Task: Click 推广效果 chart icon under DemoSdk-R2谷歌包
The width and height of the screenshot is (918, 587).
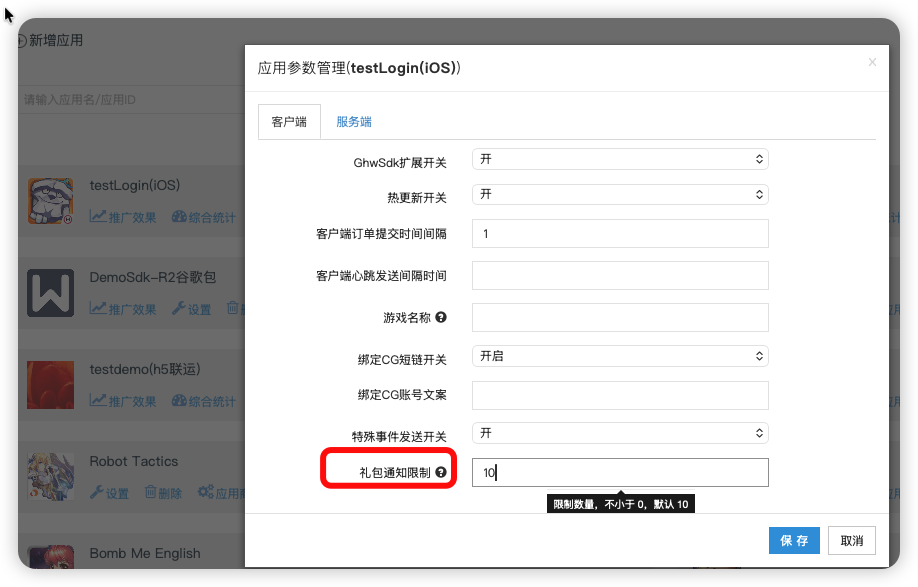Action: coord(98,308)
